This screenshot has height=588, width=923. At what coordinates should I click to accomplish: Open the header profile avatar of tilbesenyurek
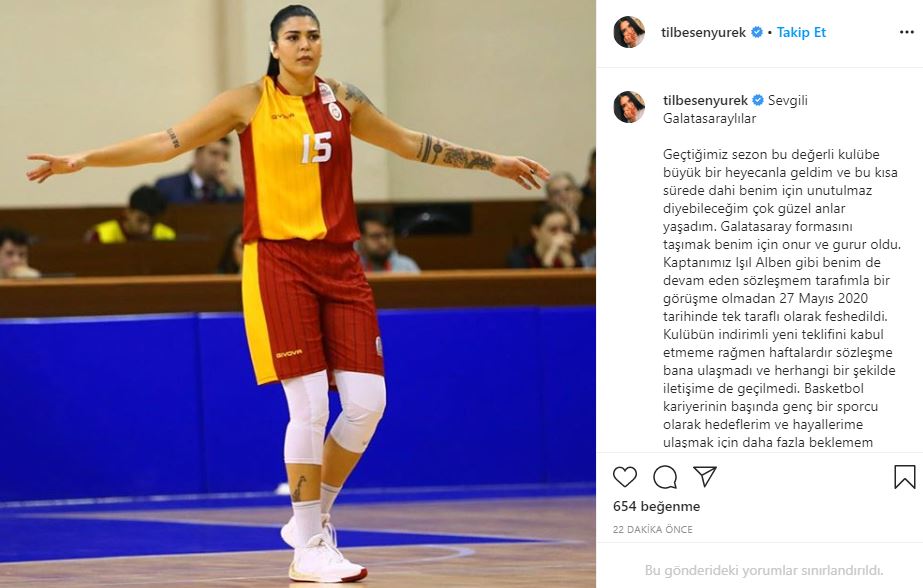point(629,32)
